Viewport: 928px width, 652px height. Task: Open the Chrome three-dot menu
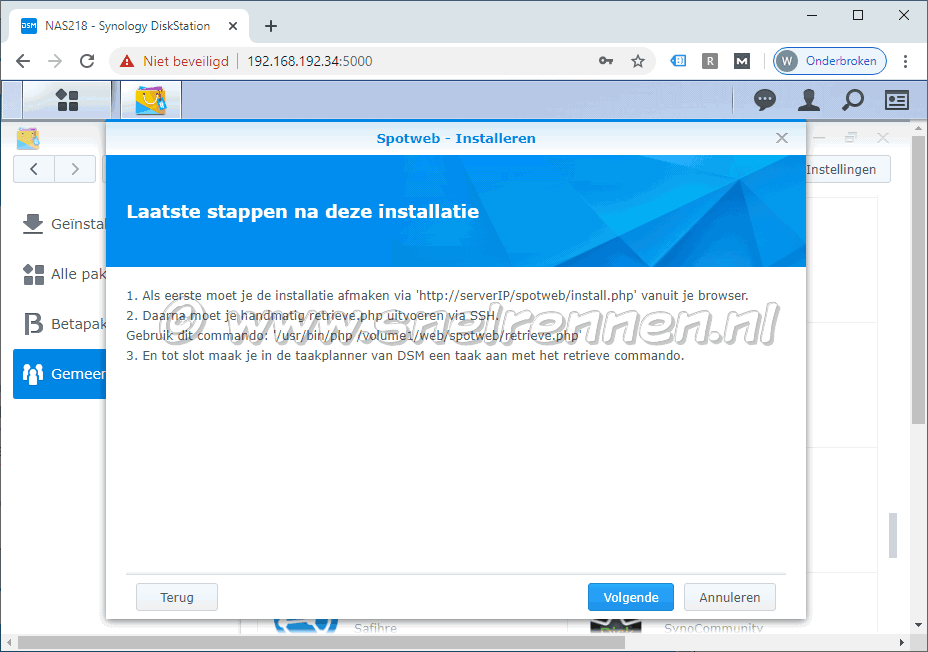click(905, 61)
